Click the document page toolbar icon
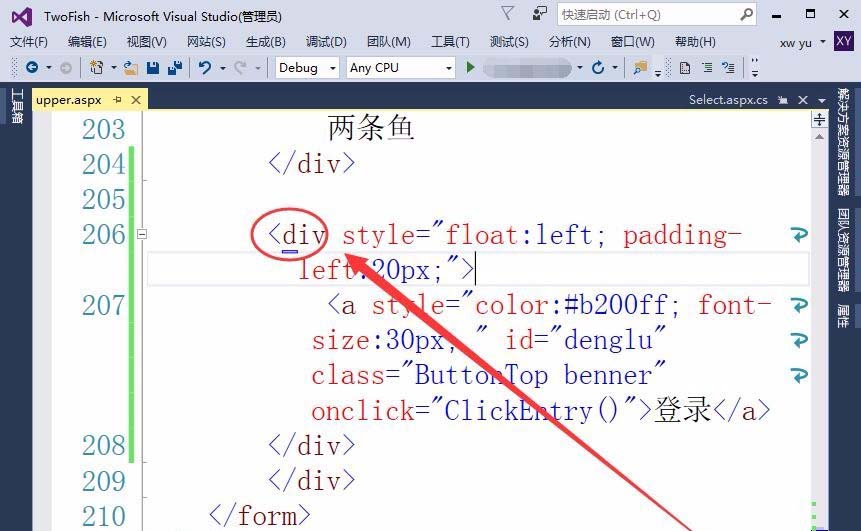This screenshot has width=861, height=531. [685, 68]
